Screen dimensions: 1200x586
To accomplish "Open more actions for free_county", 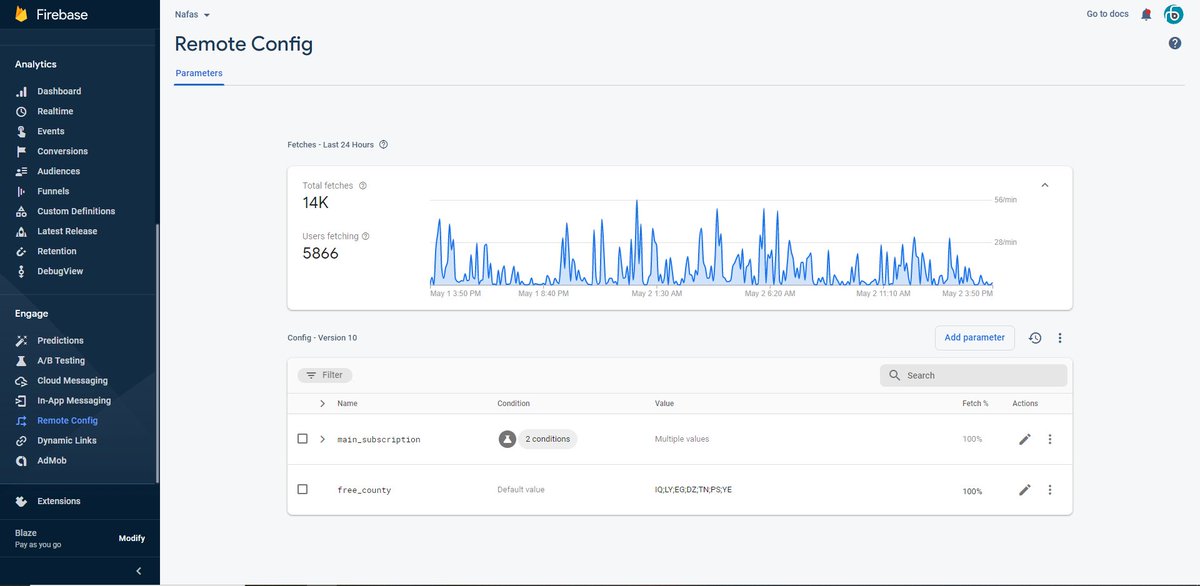I will click(x=1049, y=490).
